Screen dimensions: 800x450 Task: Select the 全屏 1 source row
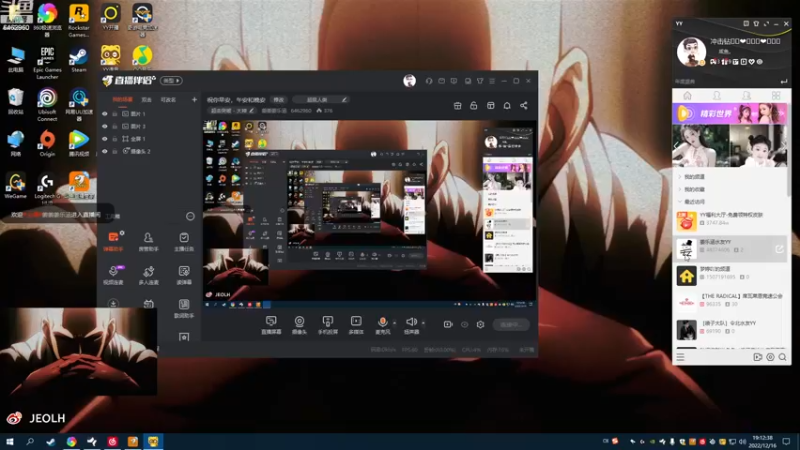(149, 139)
